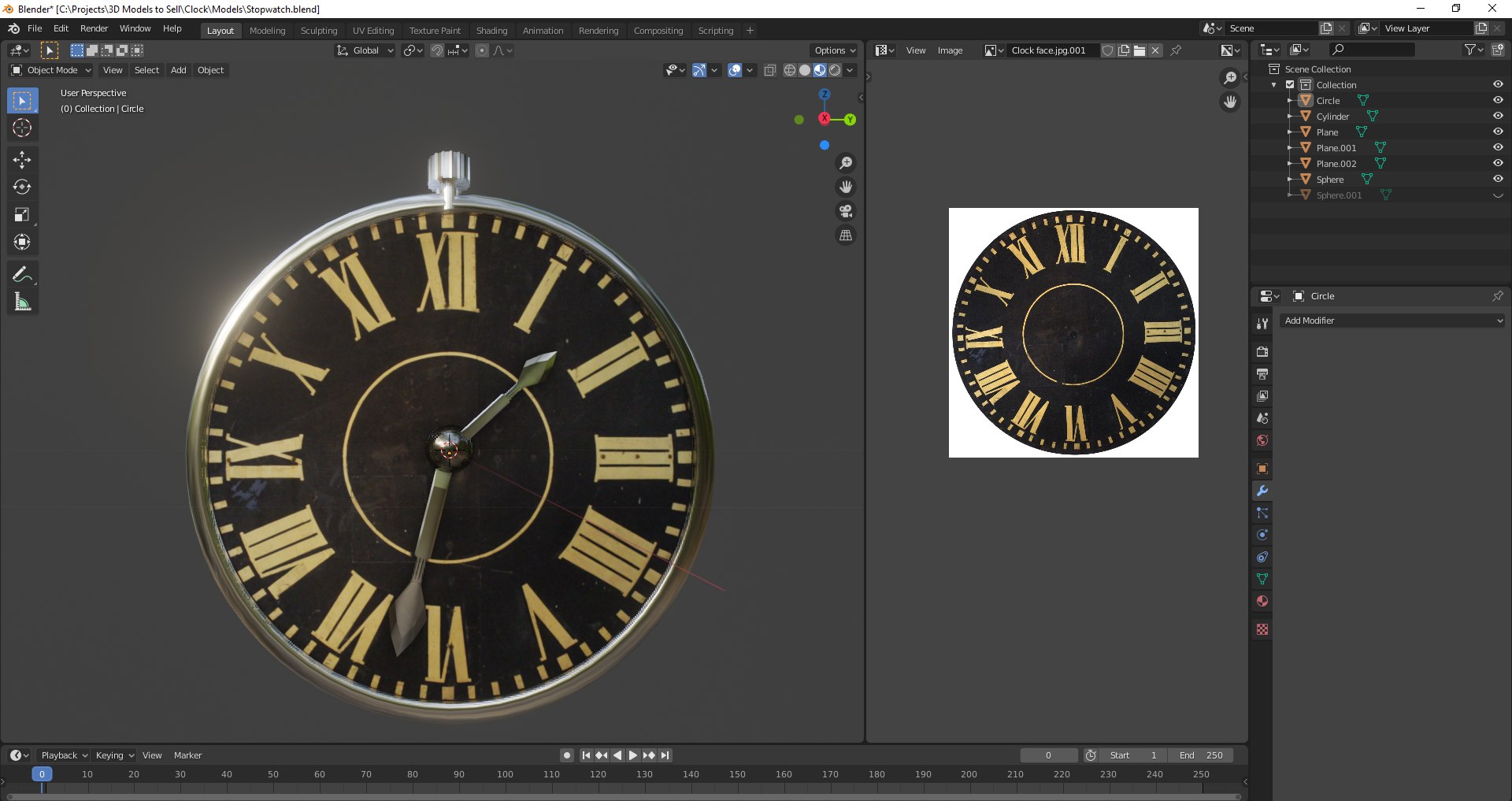The image size is (1512, 801).
Task: Select the Measure tool
Action: [22, 302]
